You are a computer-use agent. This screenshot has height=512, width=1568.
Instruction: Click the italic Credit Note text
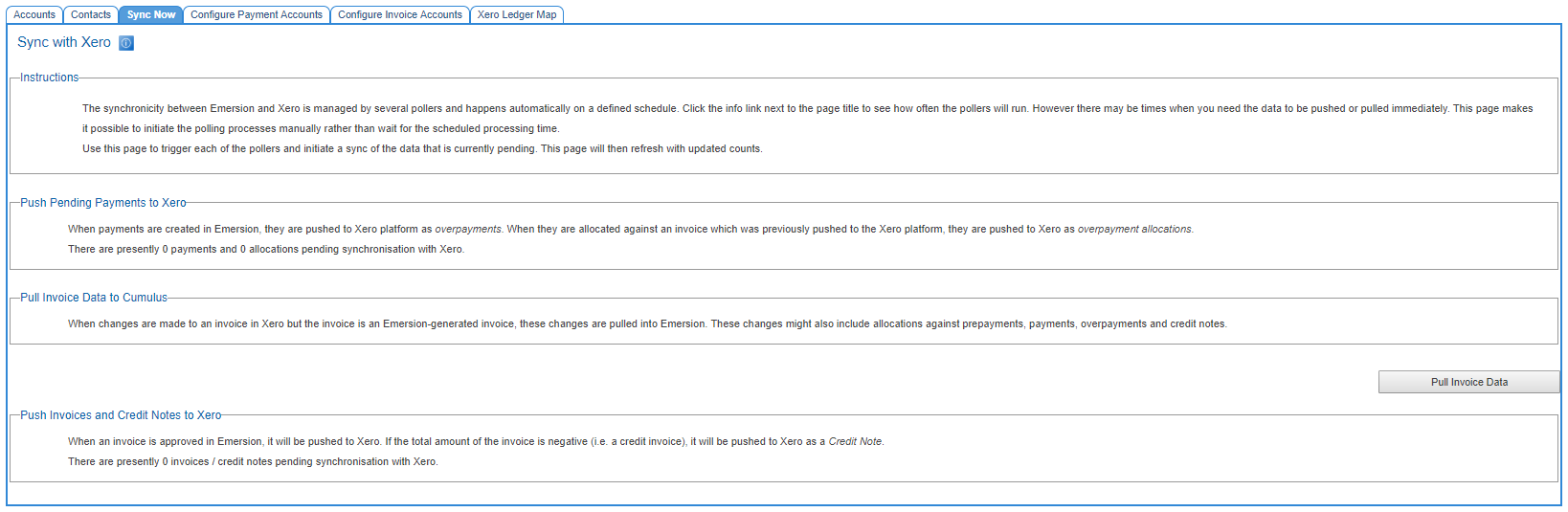pos(855,442)
